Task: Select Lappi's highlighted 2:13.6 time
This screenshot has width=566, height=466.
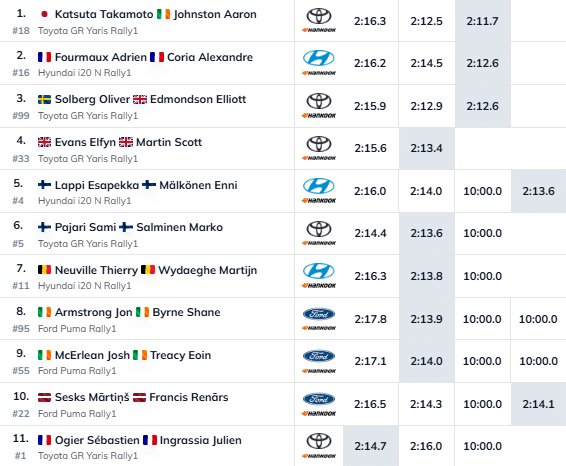Action: click(x=538, y=191)
